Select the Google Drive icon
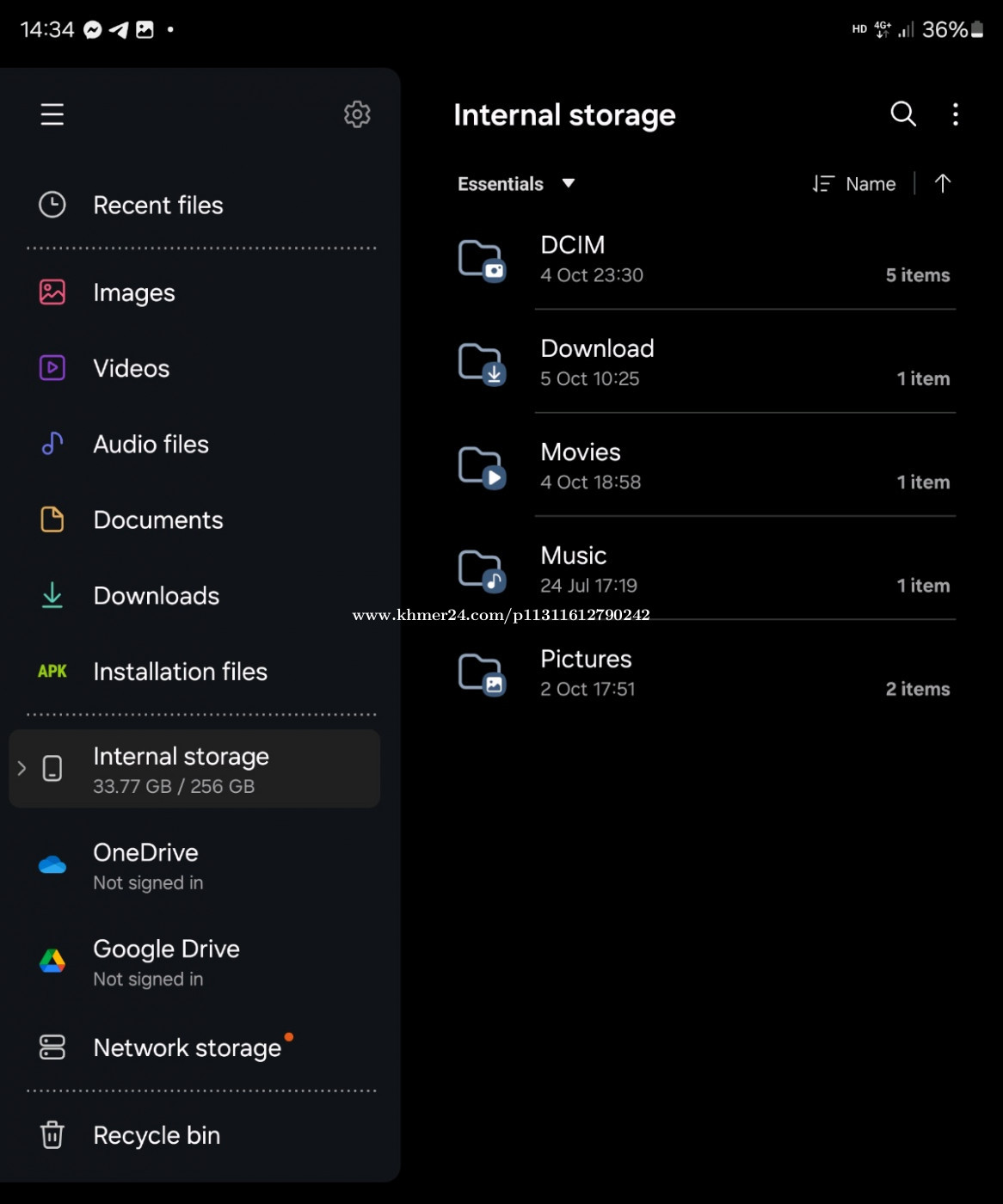Screen dimensions: 1003x1204 52,961
